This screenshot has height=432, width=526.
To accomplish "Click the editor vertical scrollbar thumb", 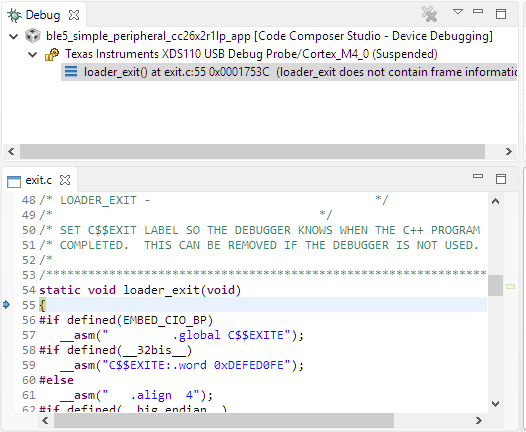I will (x=495, y=285).
